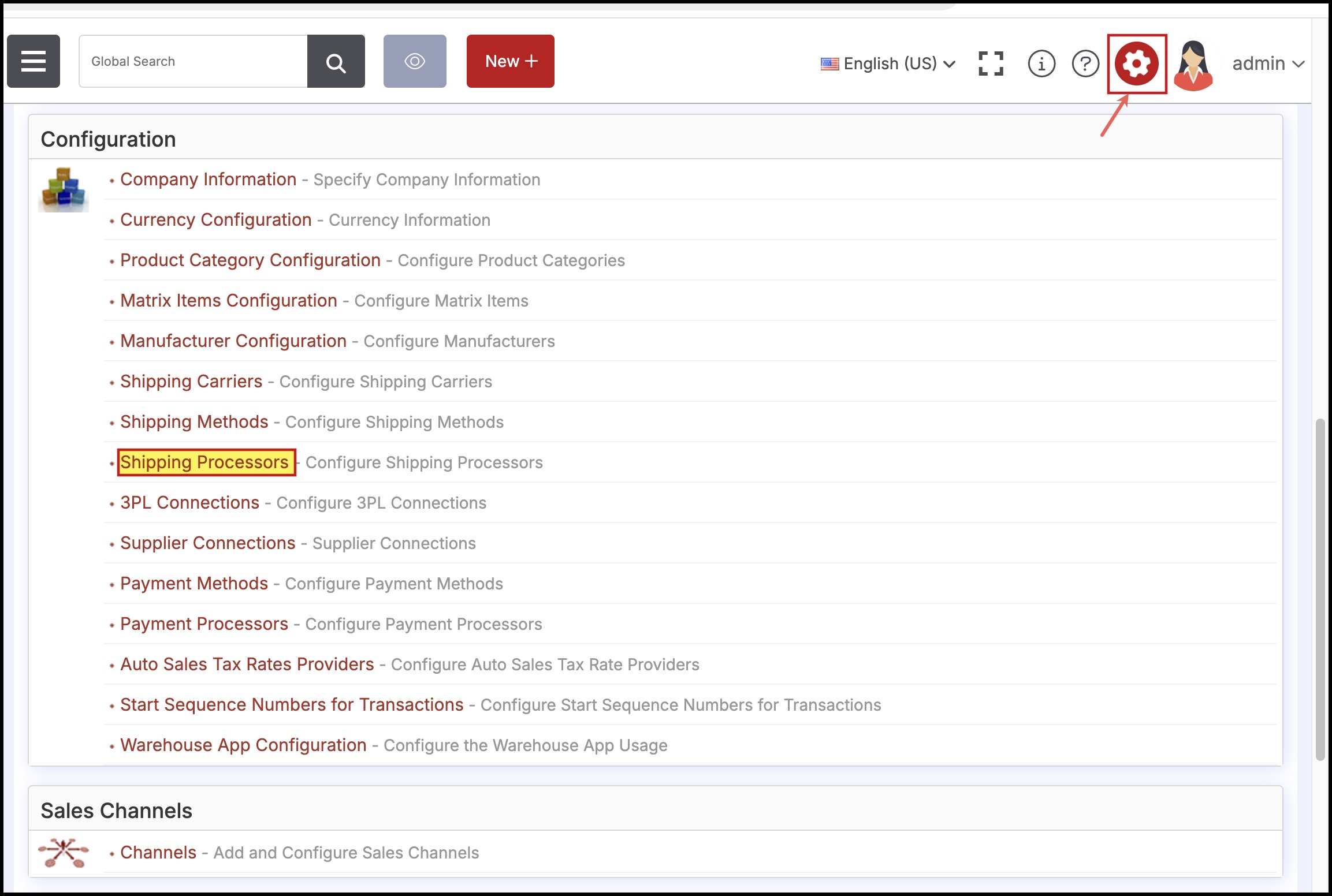Click the vertical page scrollbar
This screenshot has height=896, width=1332.
point(1320,589)
